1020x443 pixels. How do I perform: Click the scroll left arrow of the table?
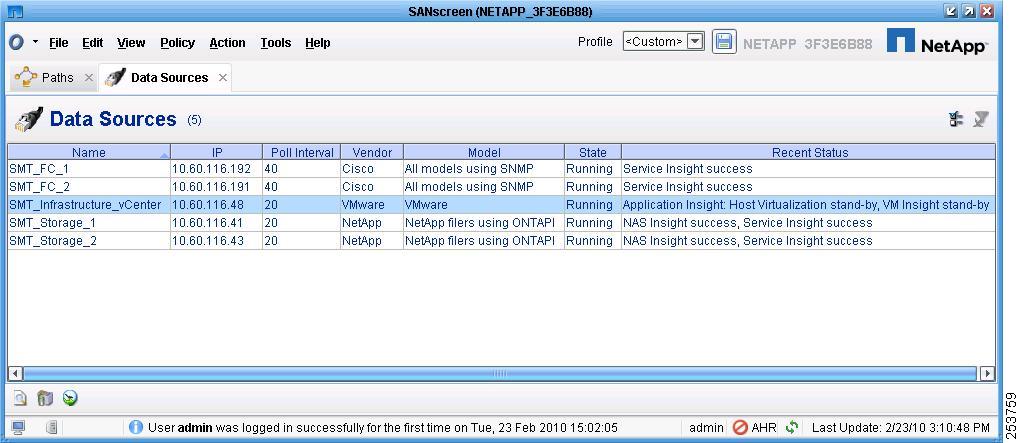(x=15, y=373)
